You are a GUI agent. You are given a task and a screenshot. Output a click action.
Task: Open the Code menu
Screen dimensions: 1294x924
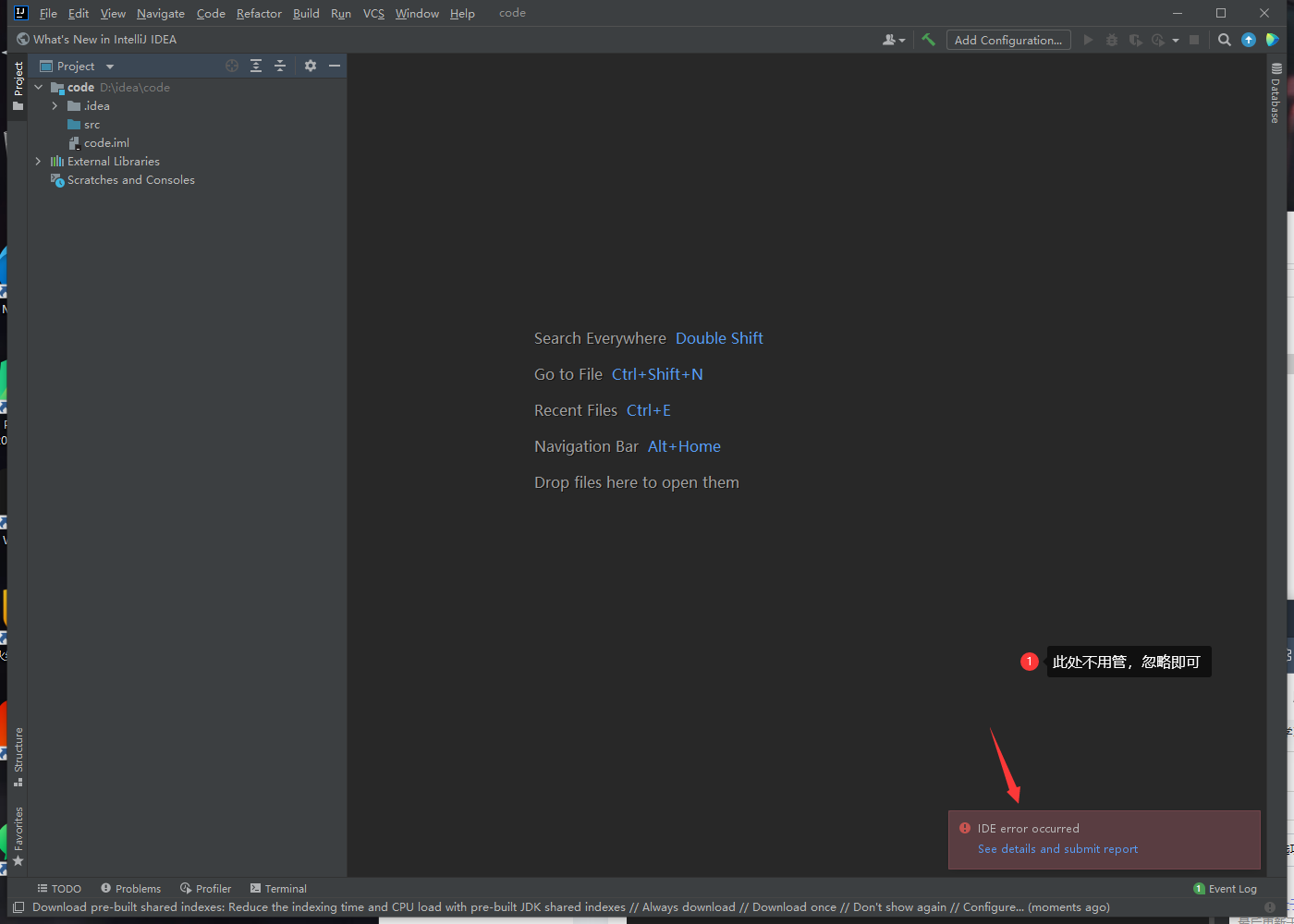point(211,13)
